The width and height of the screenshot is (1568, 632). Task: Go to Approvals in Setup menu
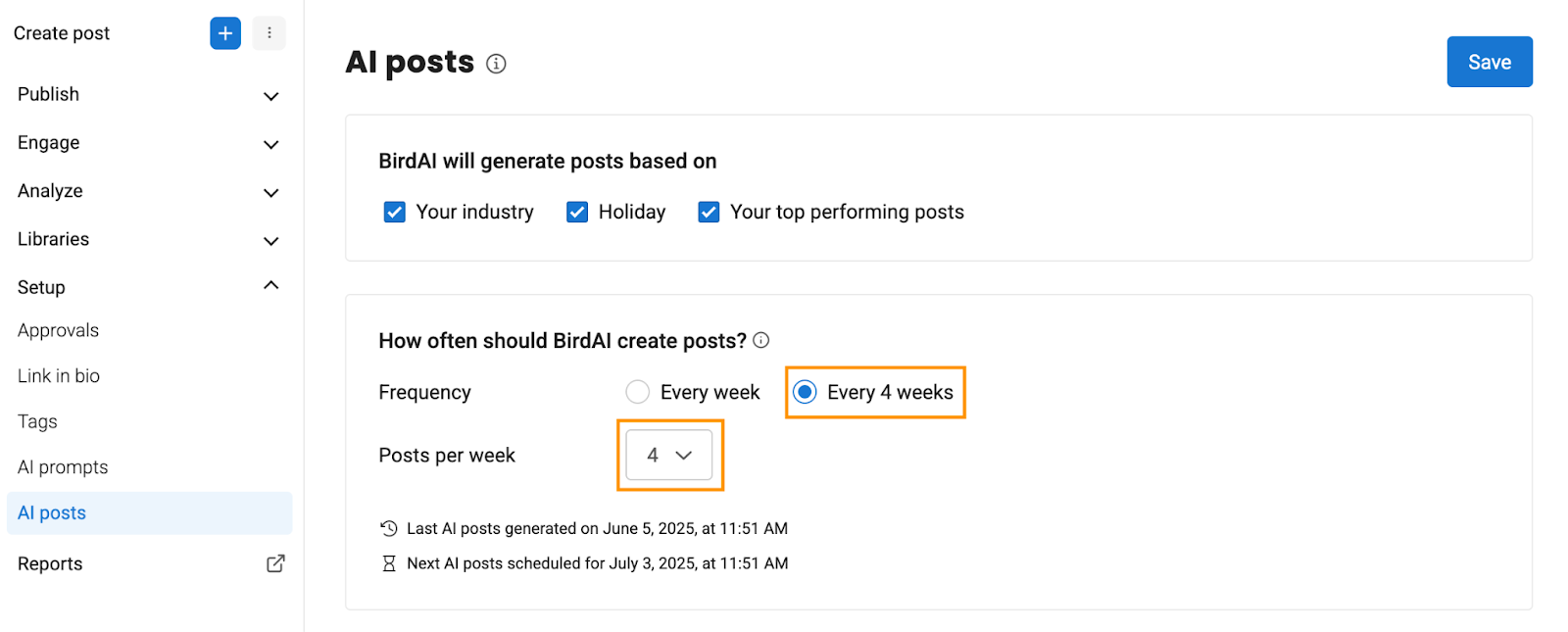point(58,330)
